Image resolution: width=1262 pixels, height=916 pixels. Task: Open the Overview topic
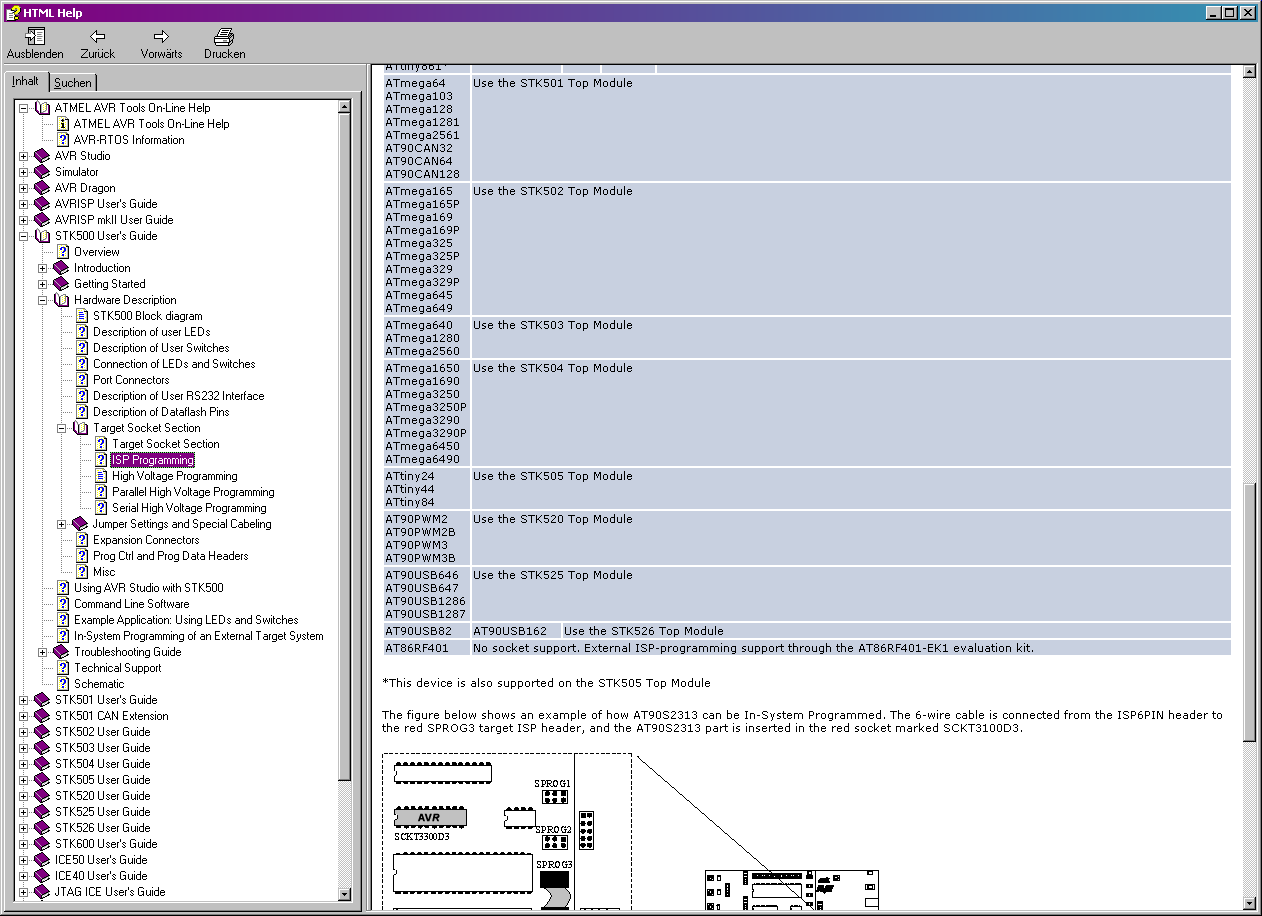point(97,252)
